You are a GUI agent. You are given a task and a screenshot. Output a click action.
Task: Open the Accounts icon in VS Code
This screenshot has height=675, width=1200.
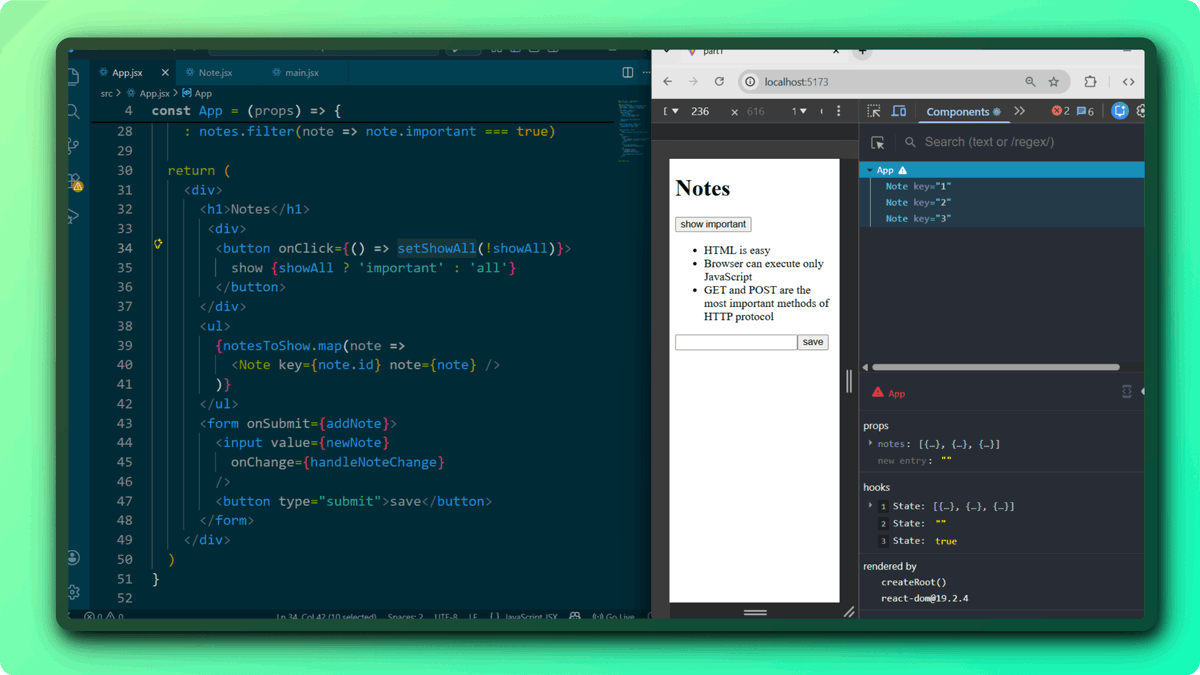click(x=73, y=558)
